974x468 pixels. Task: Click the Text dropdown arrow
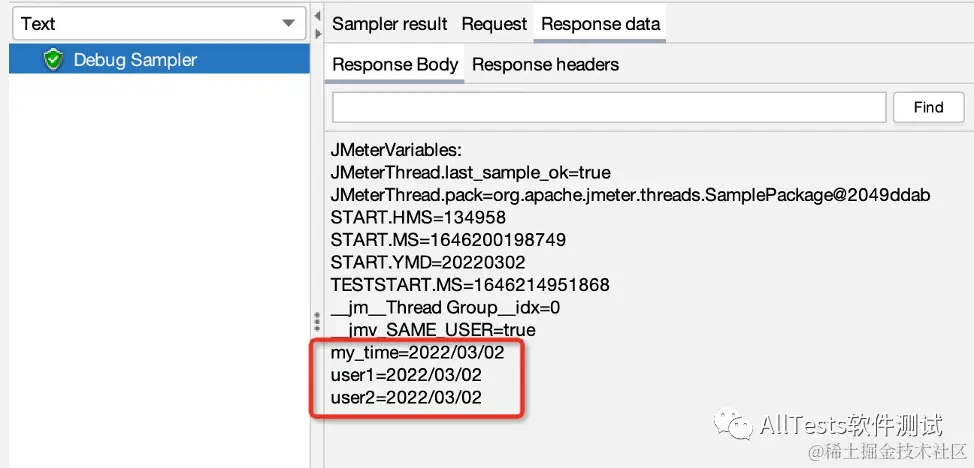(288, 24)
